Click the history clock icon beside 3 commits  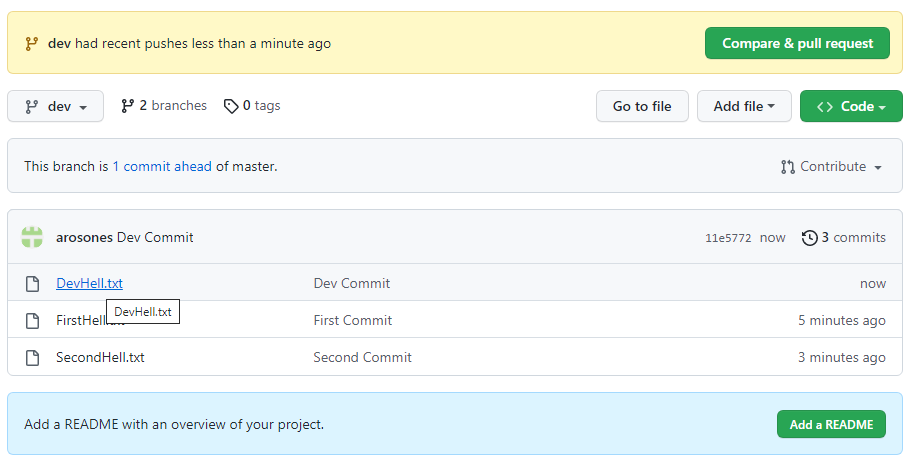809,238
